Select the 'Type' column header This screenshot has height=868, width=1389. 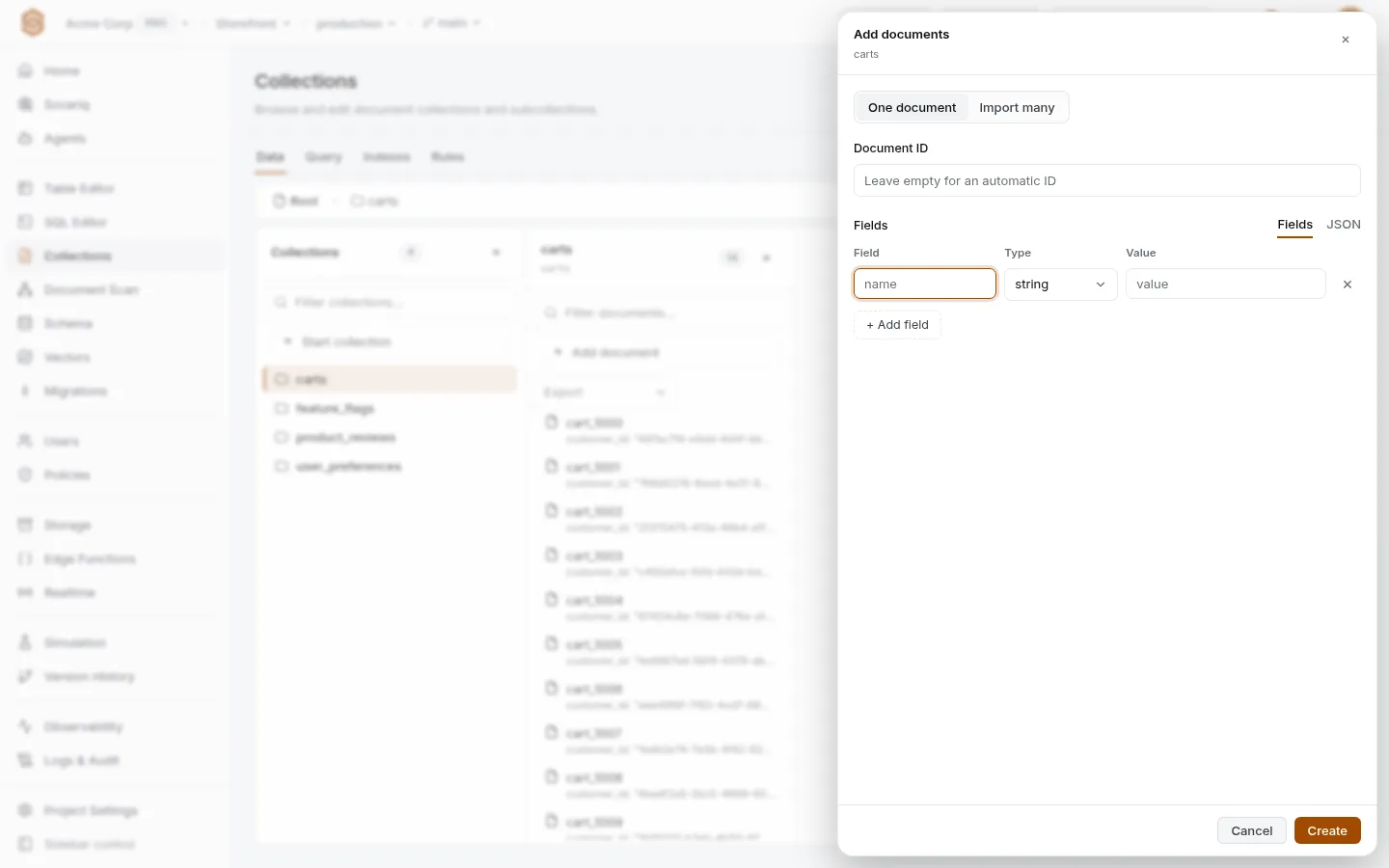tap(1018, 253)
